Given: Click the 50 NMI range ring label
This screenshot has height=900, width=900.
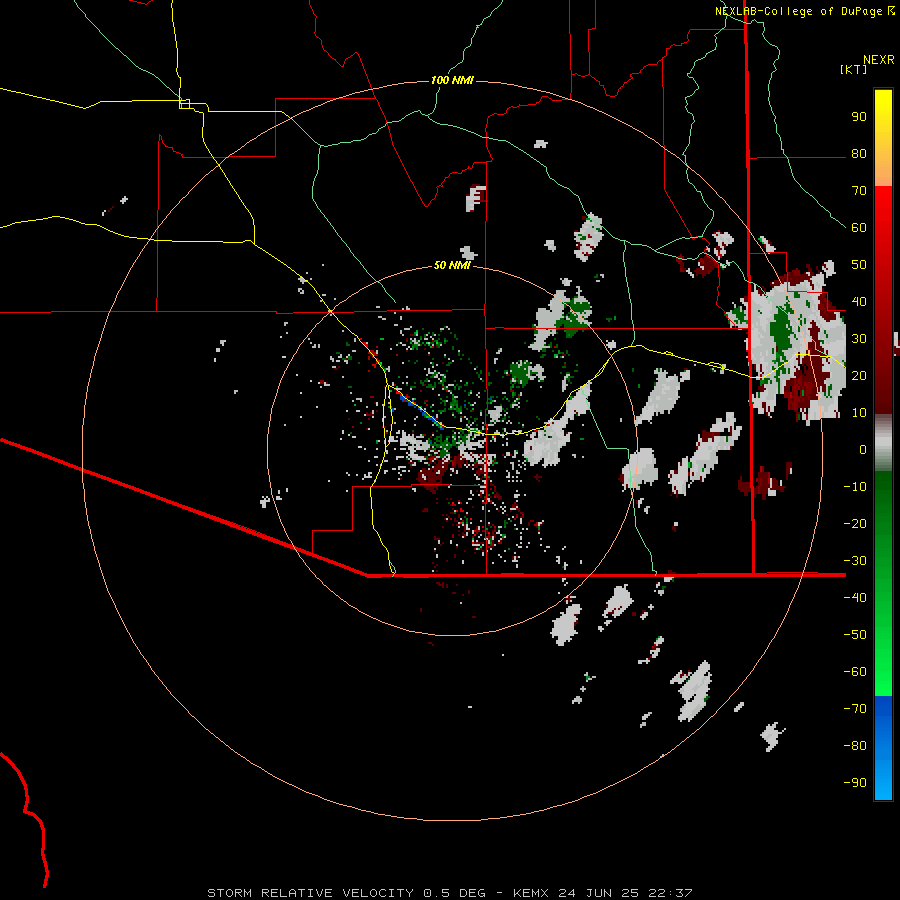Looking at the screenshot, I should coord(452,265).
